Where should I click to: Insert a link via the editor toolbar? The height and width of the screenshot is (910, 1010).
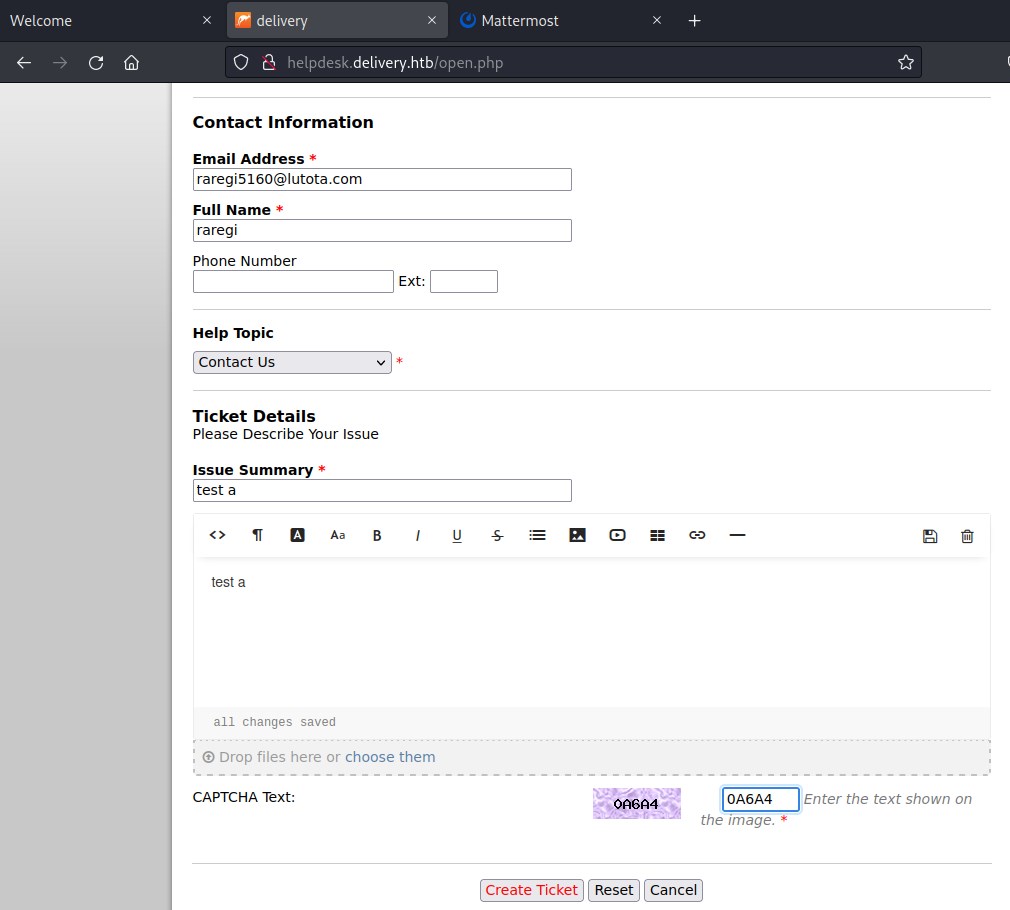pos(697,535)
